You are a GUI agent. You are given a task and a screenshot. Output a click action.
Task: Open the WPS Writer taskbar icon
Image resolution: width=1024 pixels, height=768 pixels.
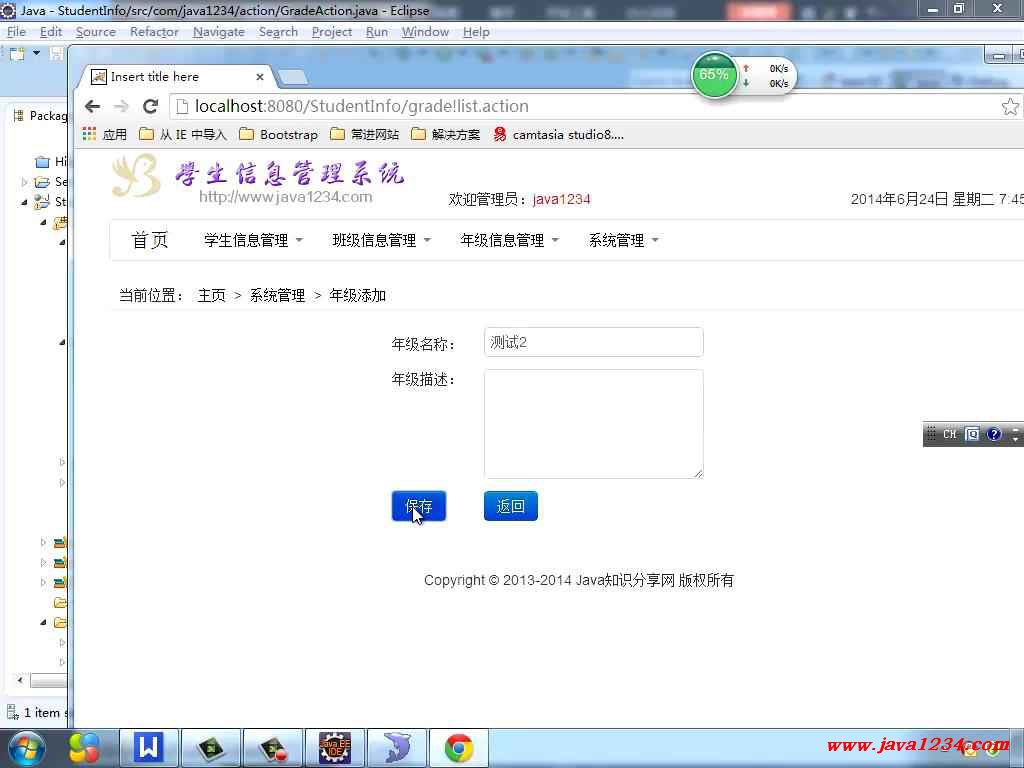click(x=149, y=747)
